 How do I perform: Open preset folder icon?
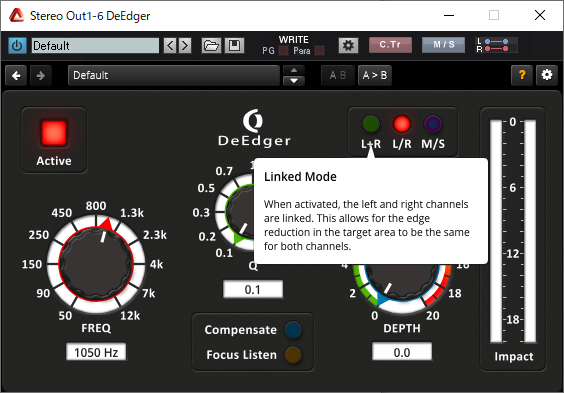[211, 46]
